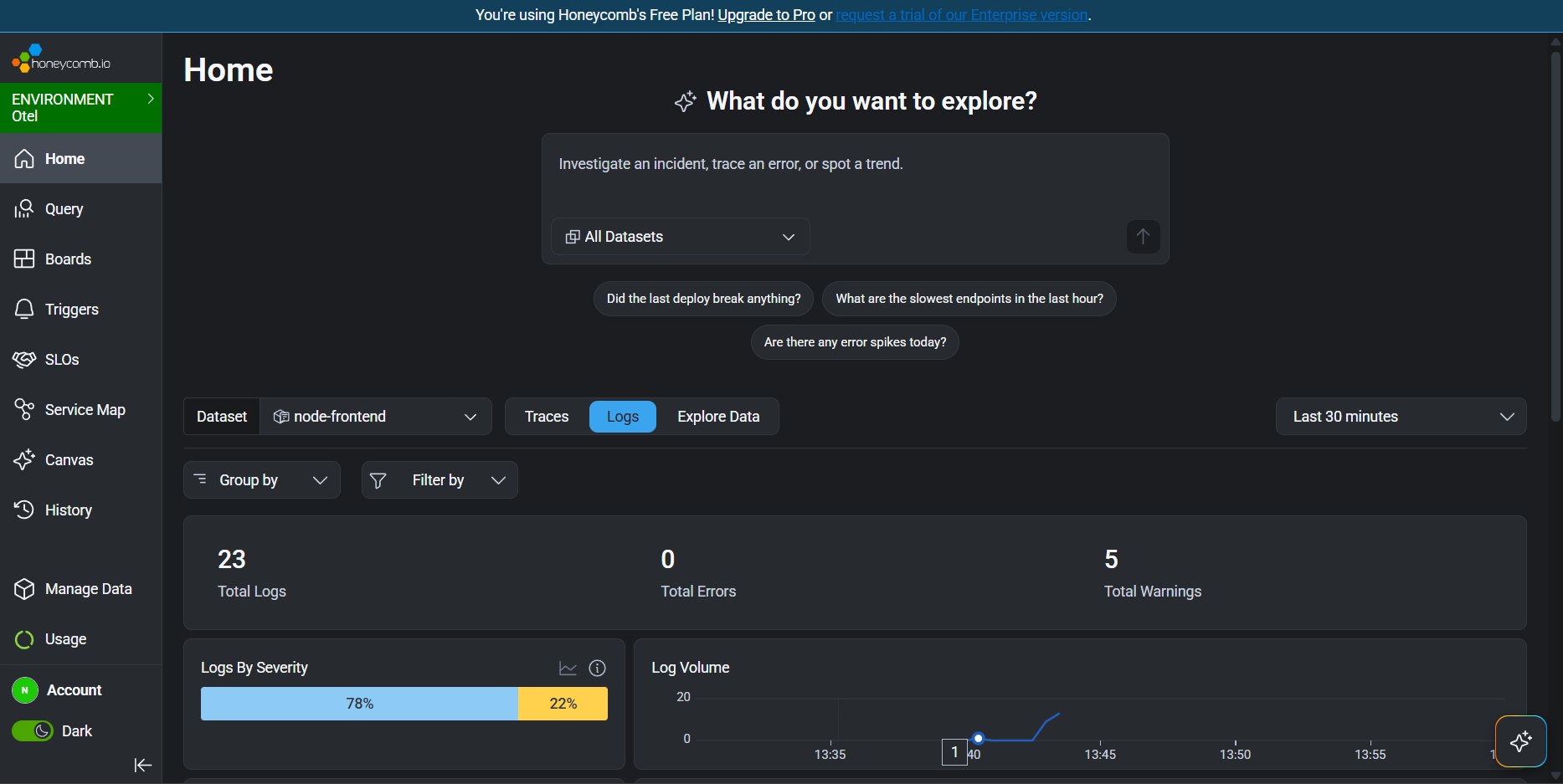Viewport: 1563px width, 784px height.
Task: Click the 13:45 axis label
Action: 1100,755
